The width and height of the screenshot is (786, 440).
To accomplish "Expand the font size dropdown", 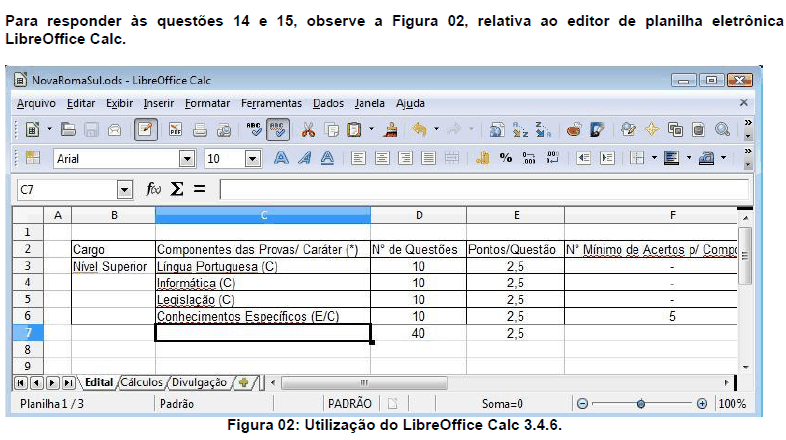I will [252, 158].
